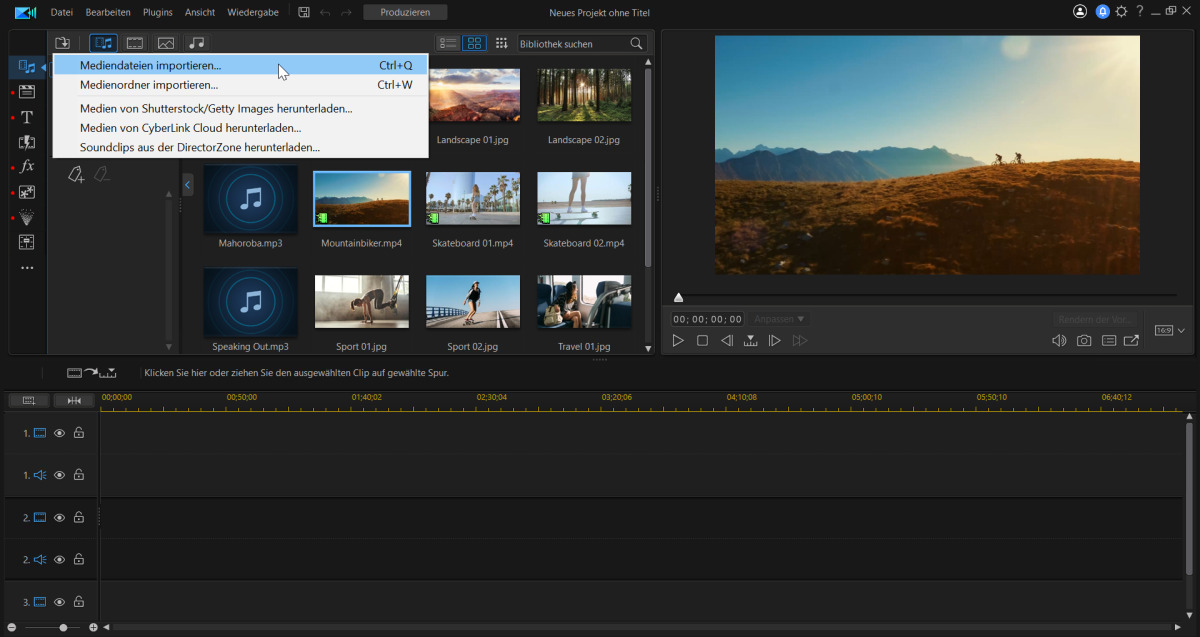Filter library to show only audio
The height and width of the screenshot is (637, 1200).
[197, 43]
